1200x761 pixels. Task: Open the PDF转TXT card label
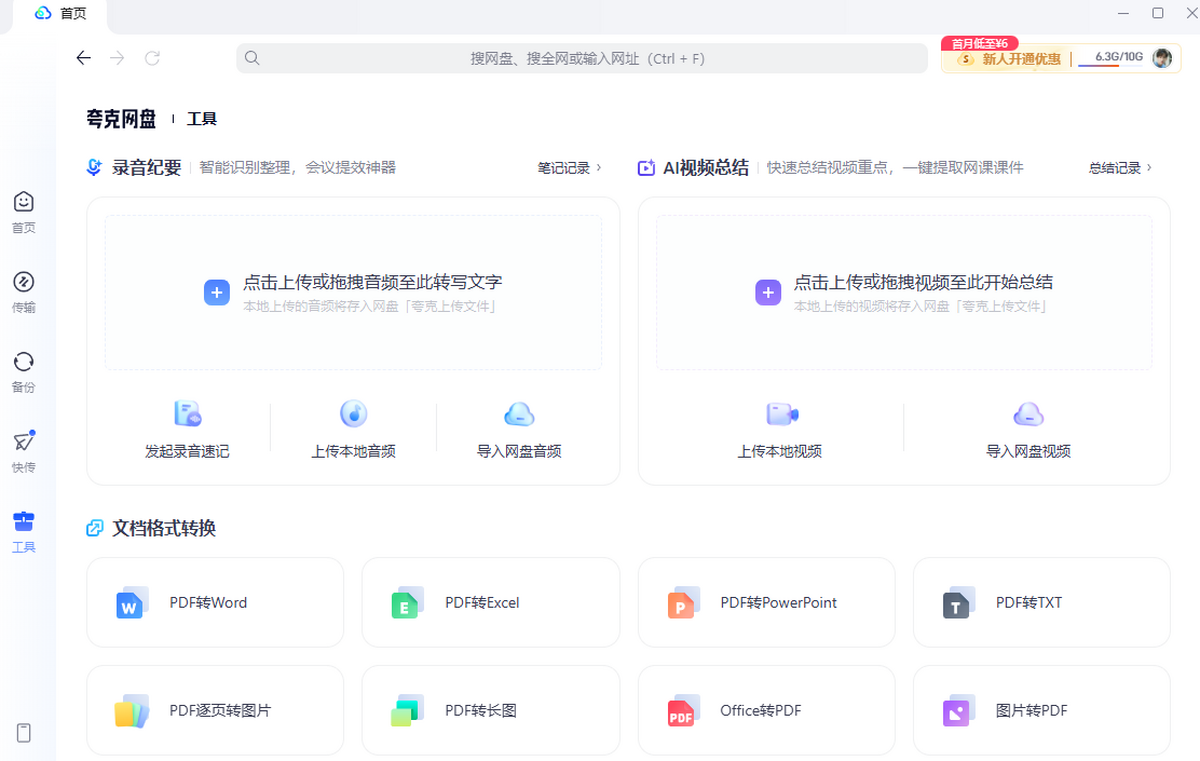[x=1029, y=603]
